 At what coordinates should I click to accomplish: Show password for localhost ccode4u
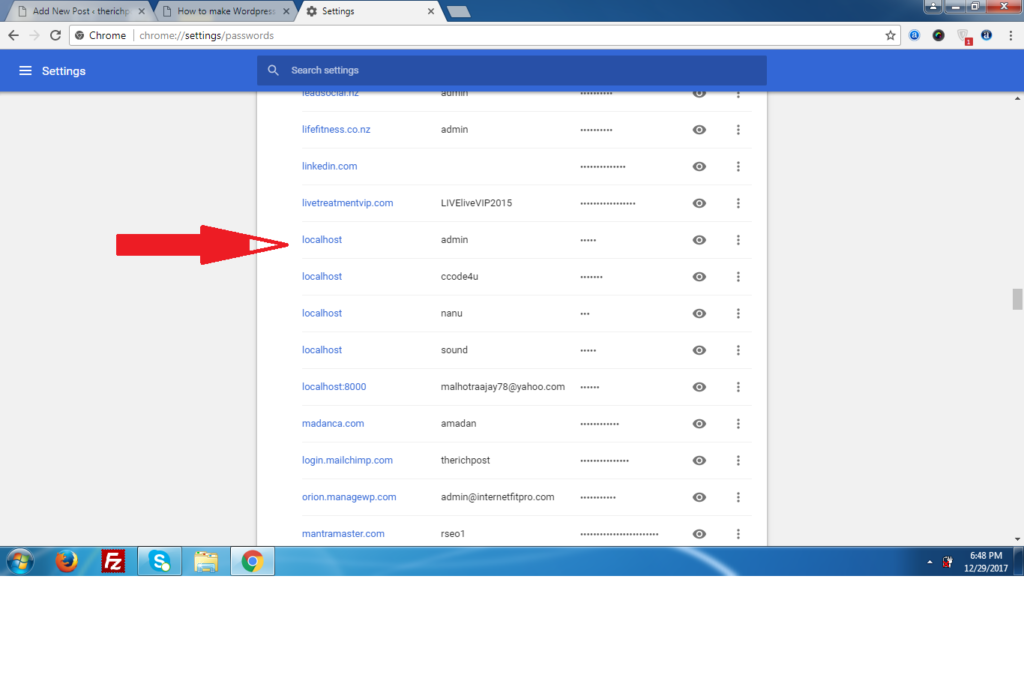[x=699, y=276]
